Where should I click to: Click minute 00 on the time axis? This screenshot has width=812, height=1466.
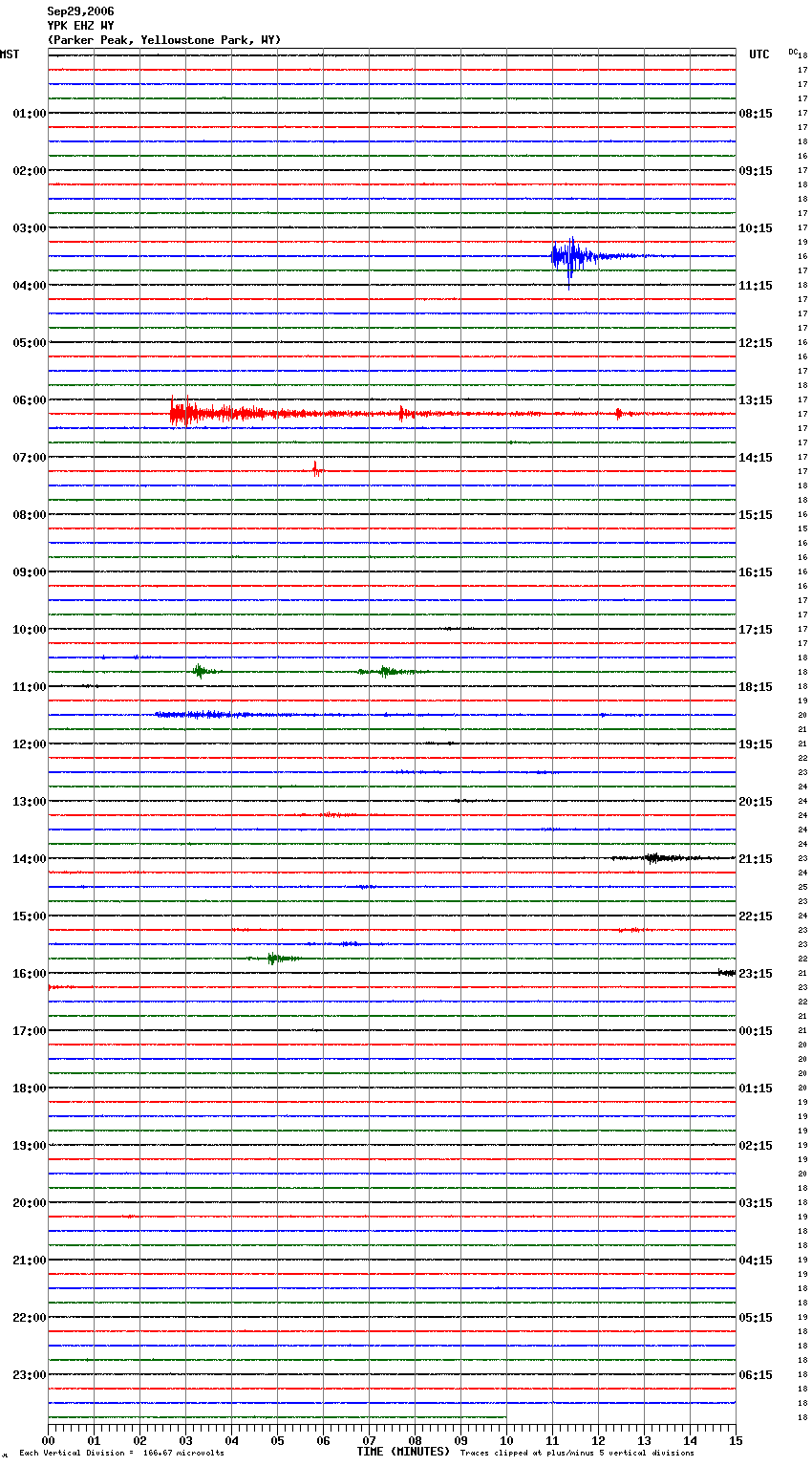(48, 1440)
